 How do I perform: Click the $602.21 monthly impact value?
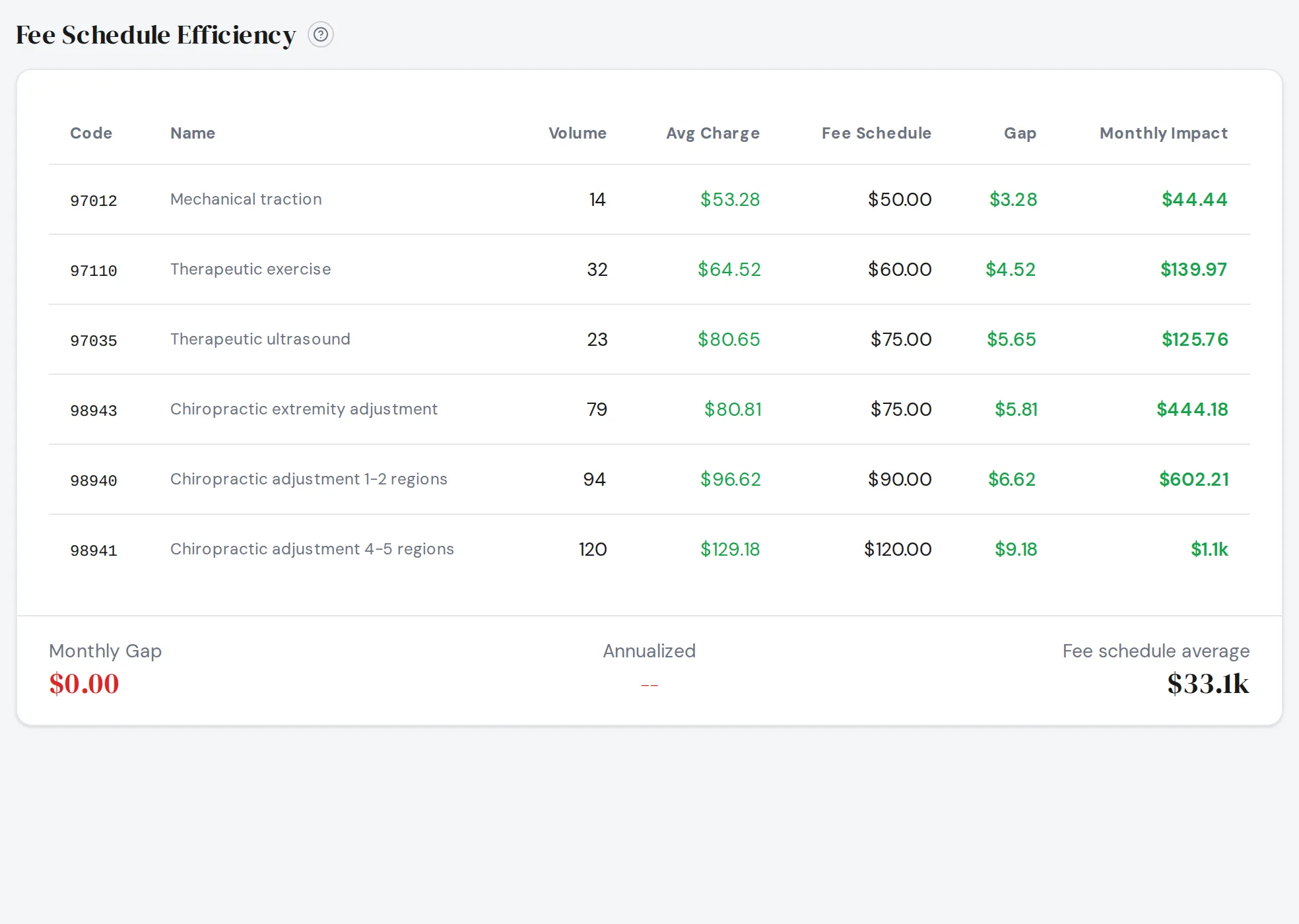pos(1194,479)
